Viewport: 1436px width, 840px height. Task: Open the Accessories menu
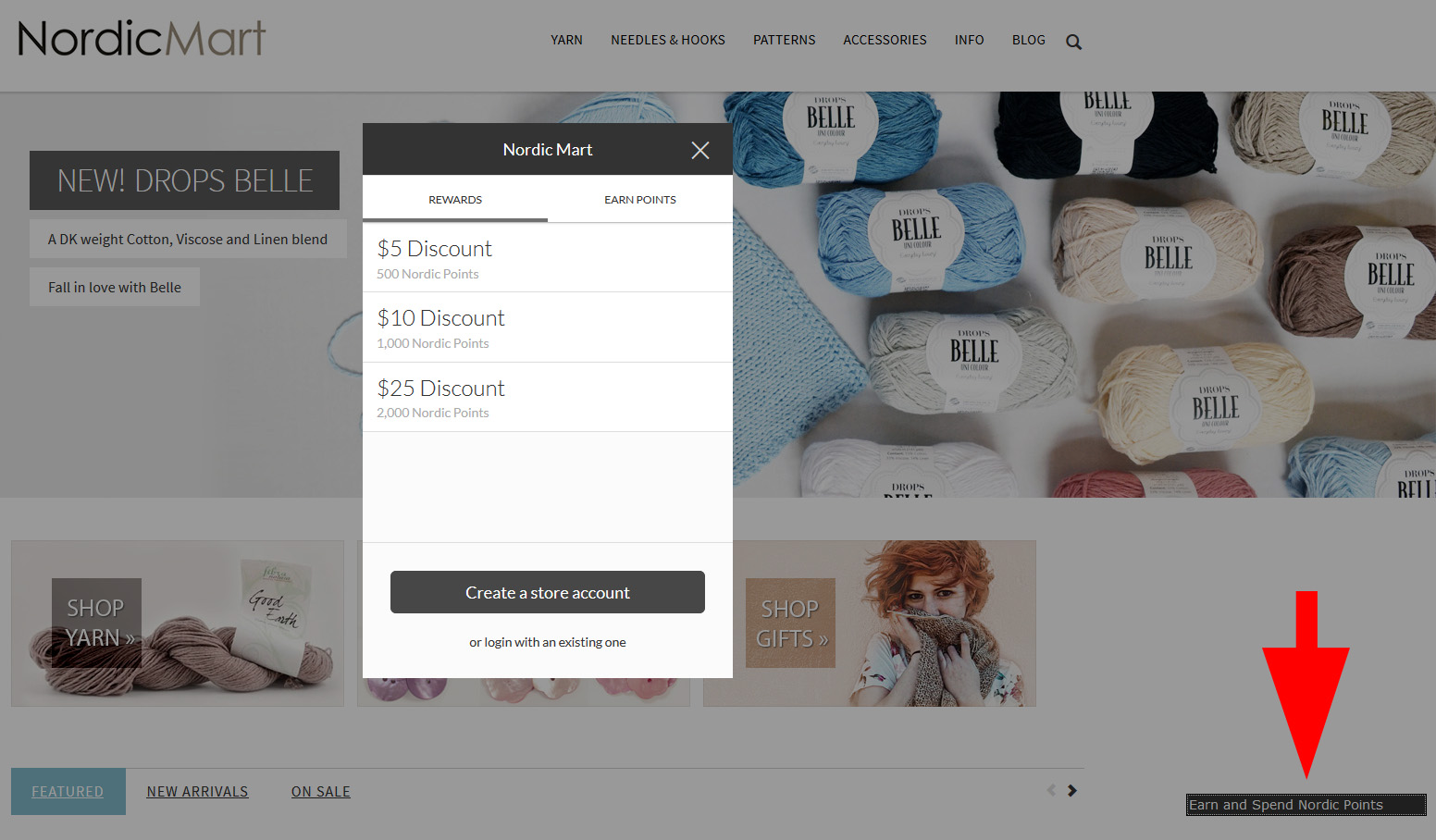click(x=885, y=40)
